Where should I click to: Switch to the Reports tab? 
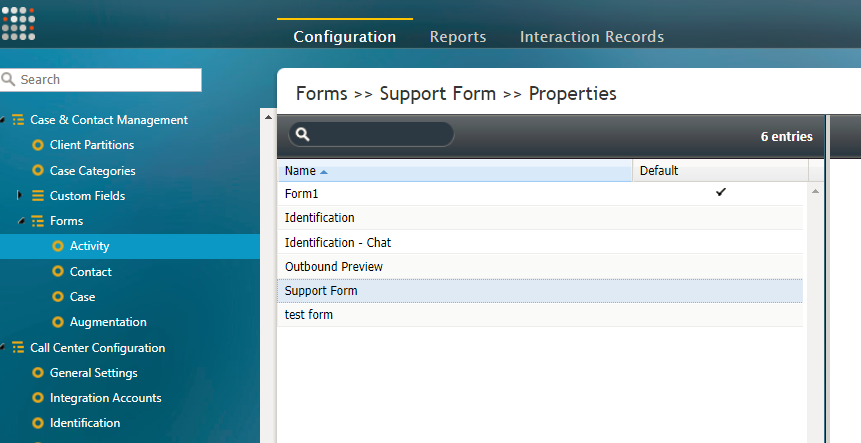pos(458,37)
